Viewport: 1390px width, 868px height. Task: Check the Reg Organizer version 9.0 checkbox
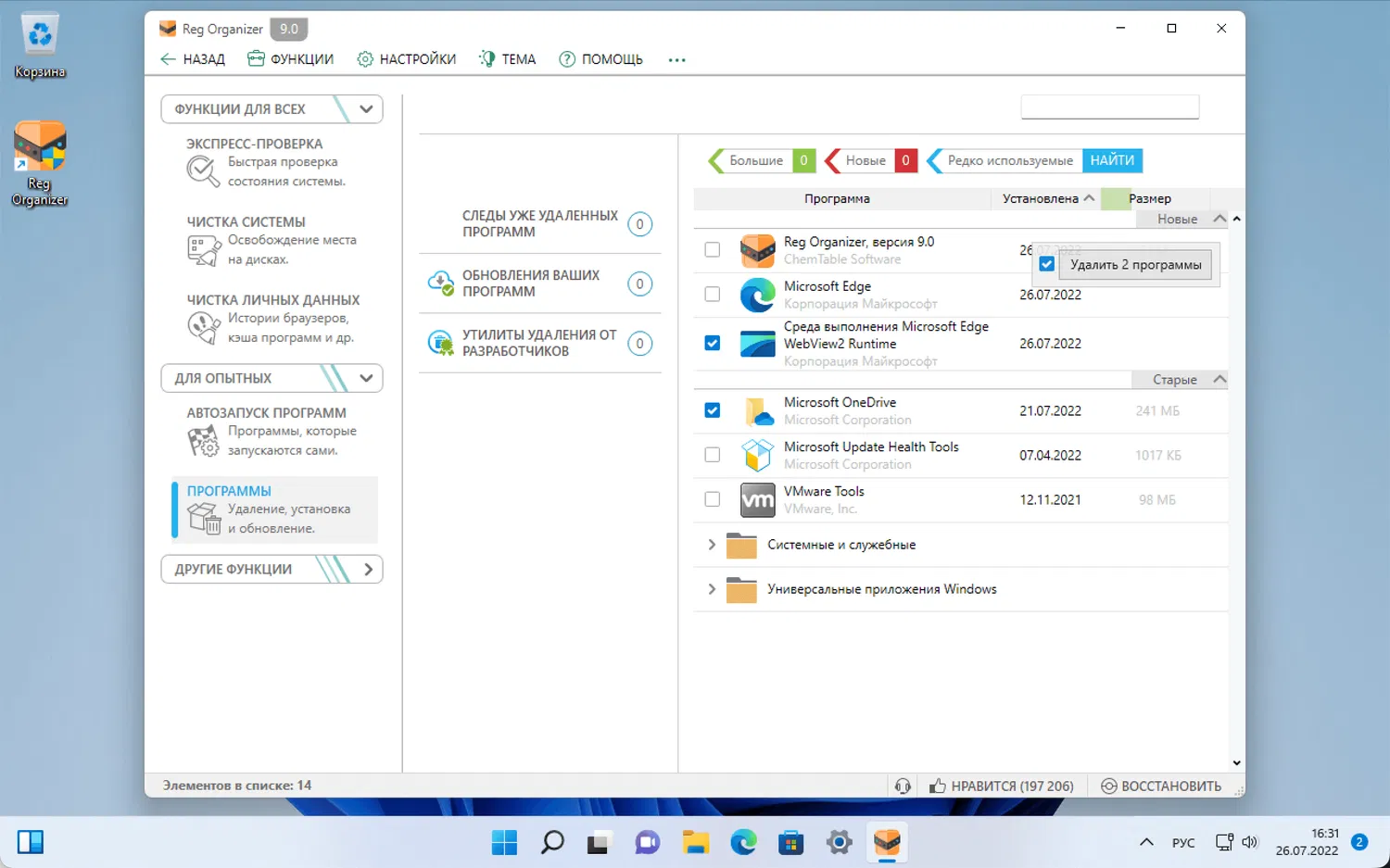coord(712,249)
